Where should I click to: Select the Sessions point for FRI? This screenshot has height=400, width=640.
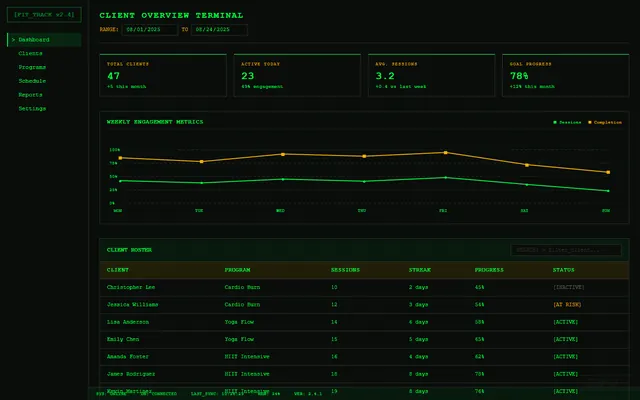[x=445, y=178]
